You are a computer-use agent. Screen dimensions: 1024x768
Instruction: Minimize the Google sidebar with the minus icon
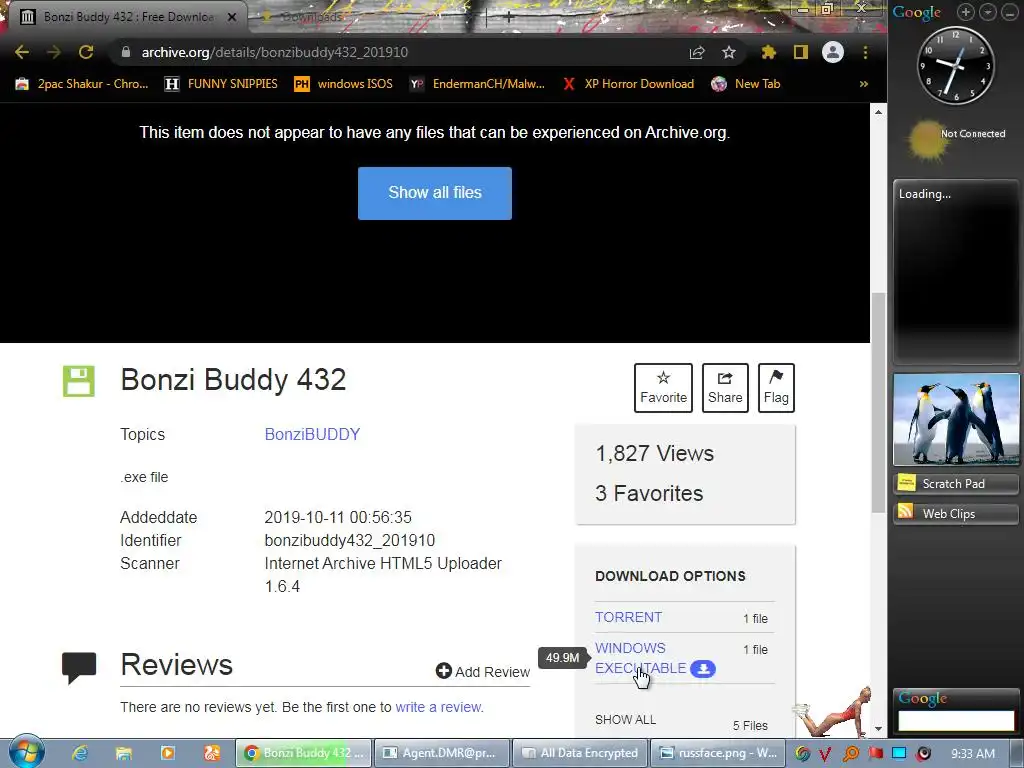[1010, 12]
